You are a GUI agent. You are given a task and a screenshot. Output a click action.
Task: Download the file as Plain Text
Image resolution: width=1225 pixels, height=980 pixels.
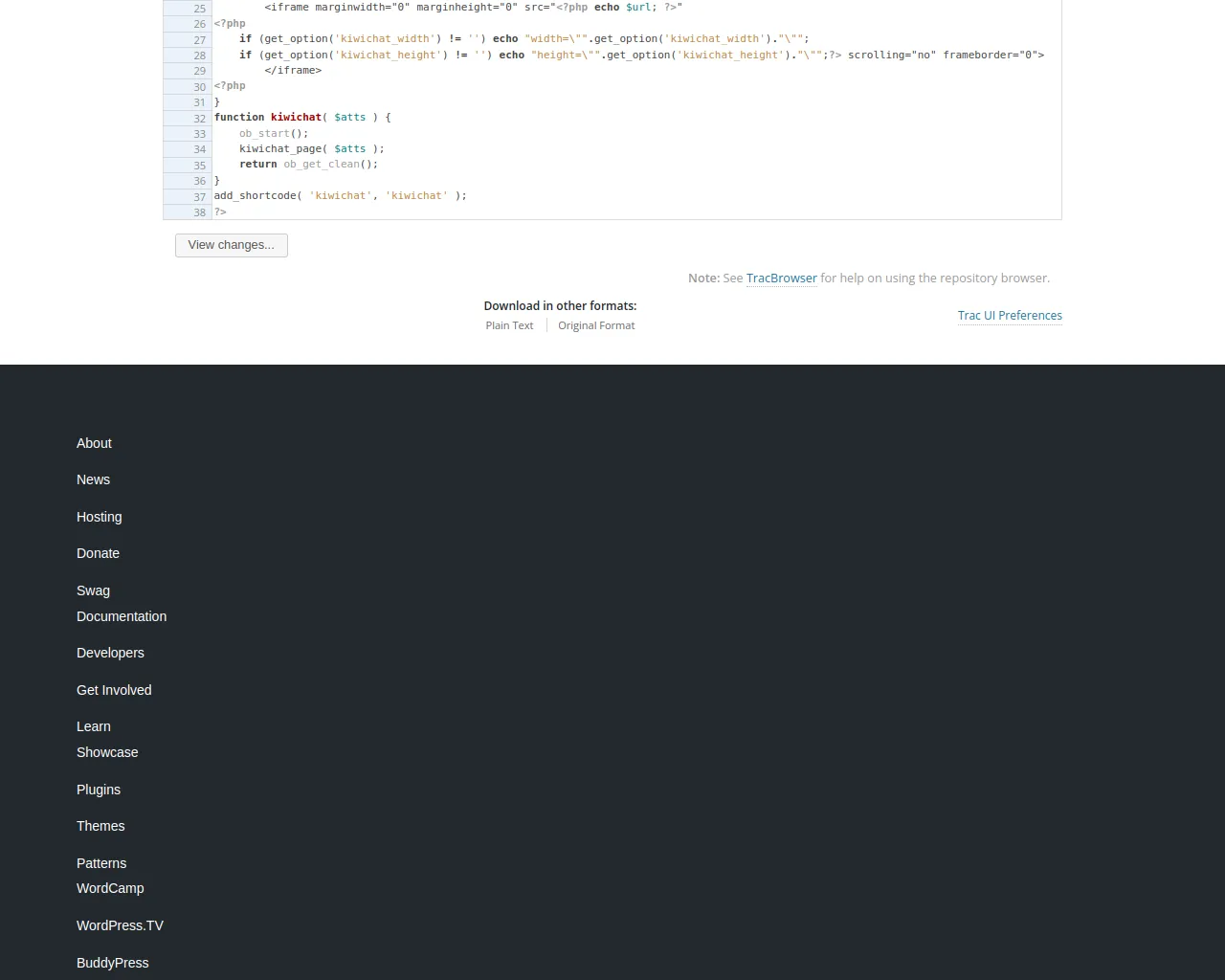(509, 326)
